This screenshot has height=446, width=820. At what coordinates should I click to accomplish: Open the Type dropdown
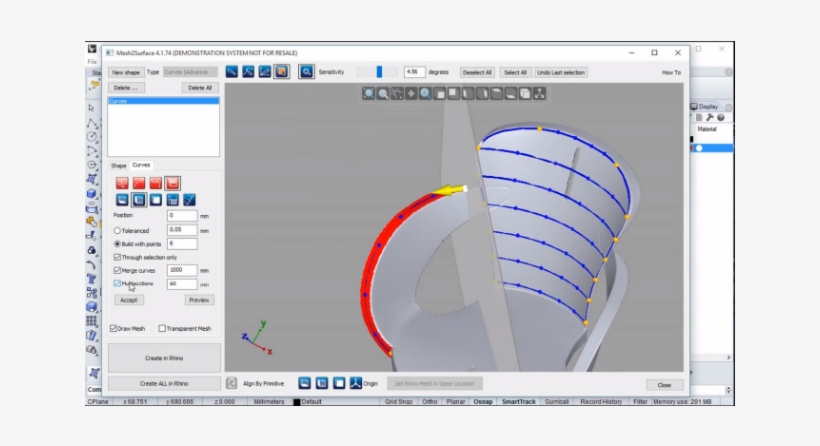click(190, 72)
